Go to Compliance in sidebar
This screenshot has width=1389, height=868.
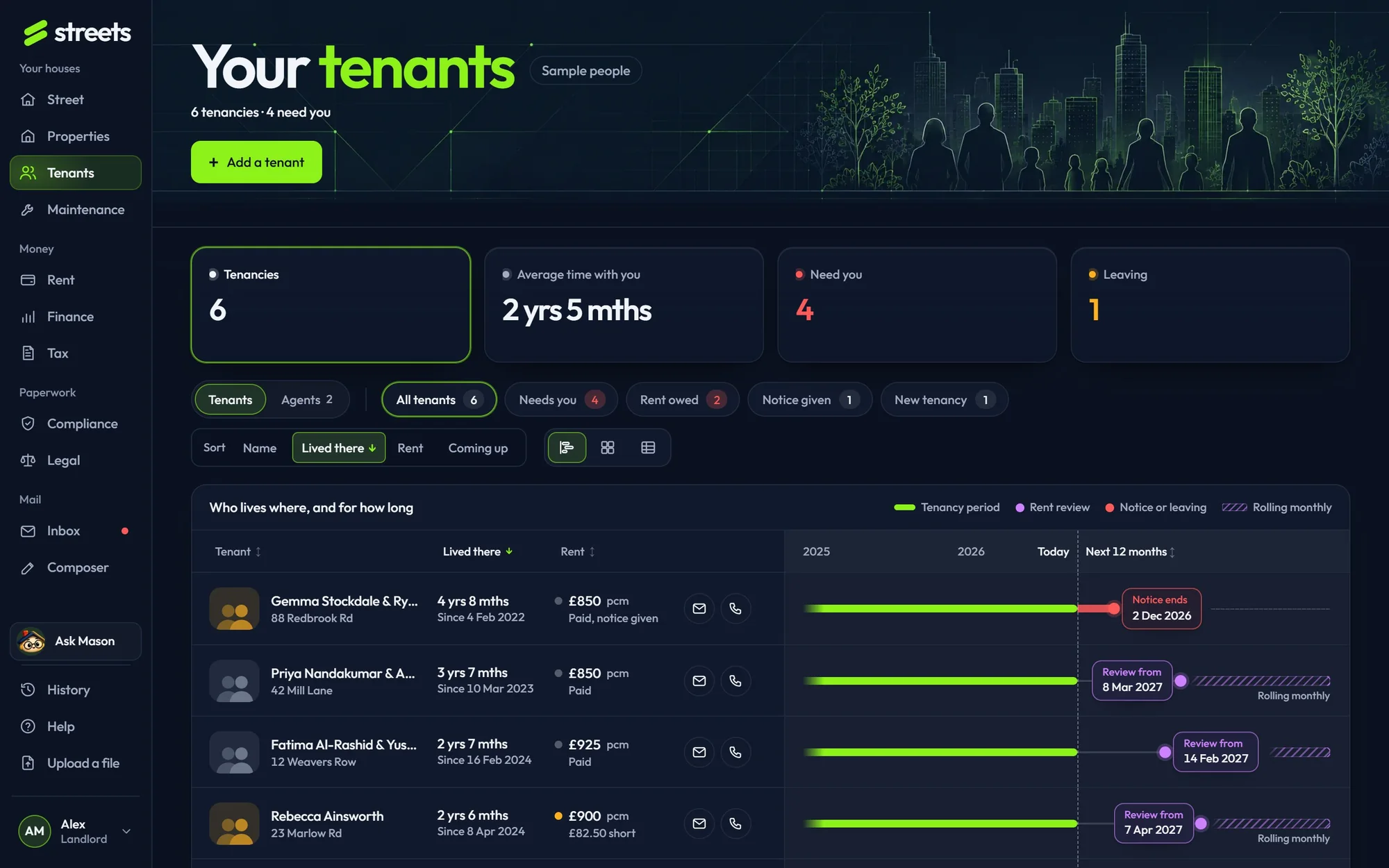click(76, 424)
